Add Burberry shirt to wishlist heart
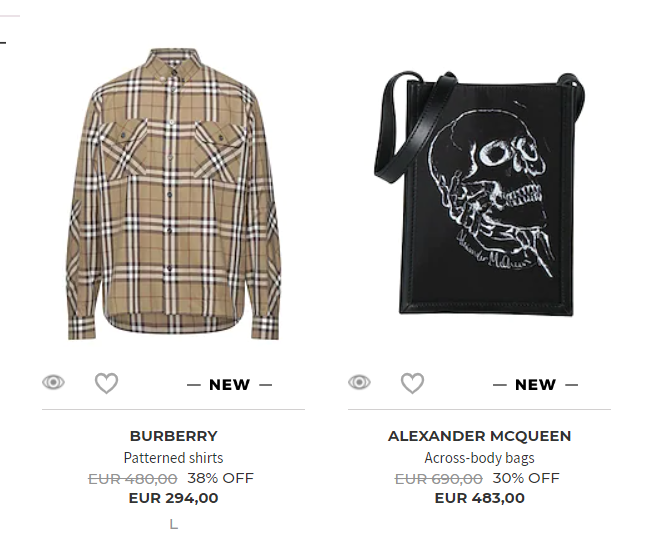This screenshot has height=537, width=645. (x=107, y=383)
